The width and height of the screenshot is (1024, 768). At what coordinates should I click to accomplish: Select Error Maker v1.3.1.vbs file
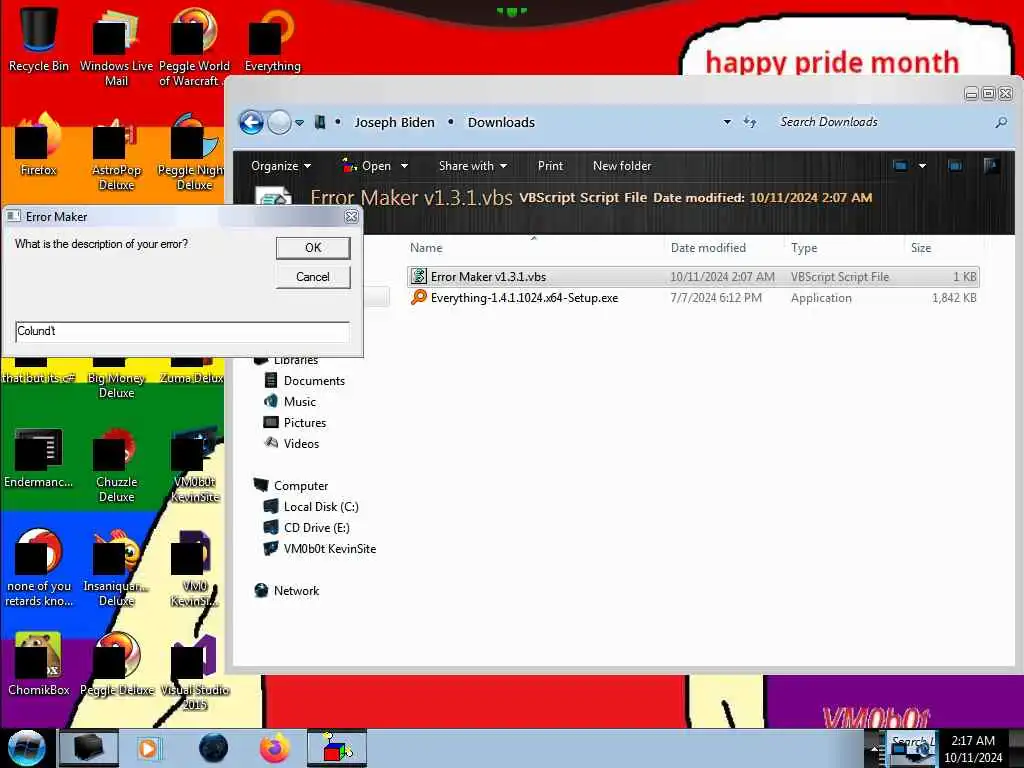click(693, 277)
